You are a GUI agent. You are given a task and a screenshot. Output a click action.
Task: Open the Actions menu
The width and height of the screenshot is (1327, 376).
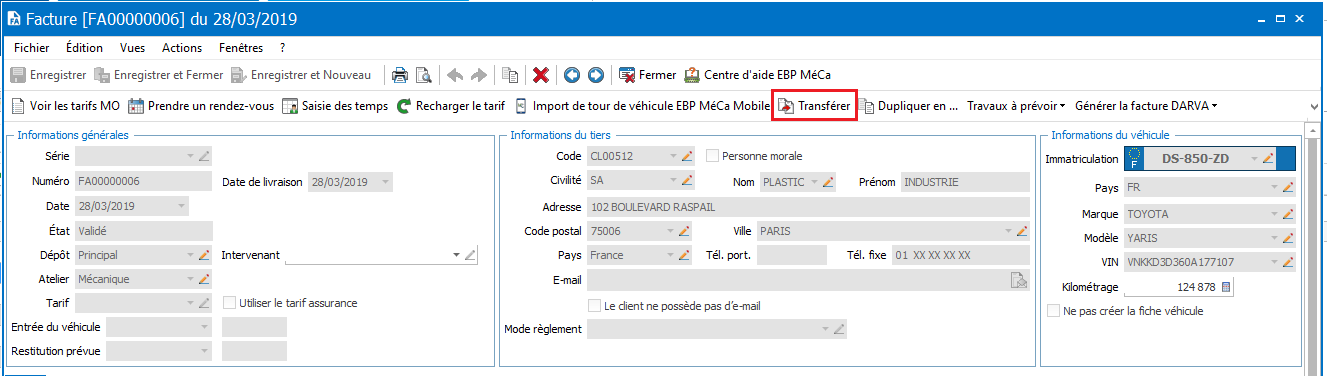[x=182, y=47]
